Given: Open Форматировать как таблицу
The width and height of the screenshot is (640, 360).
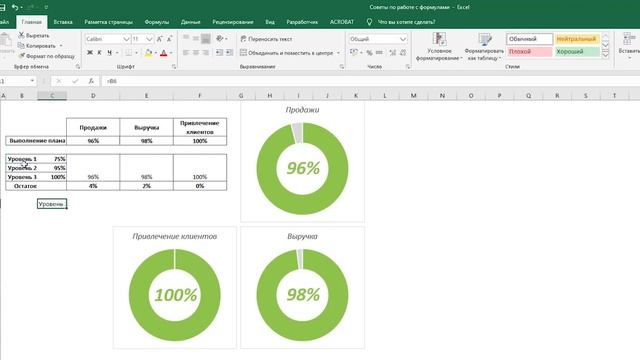Looking at the screenshot, I should coord(484,47).
